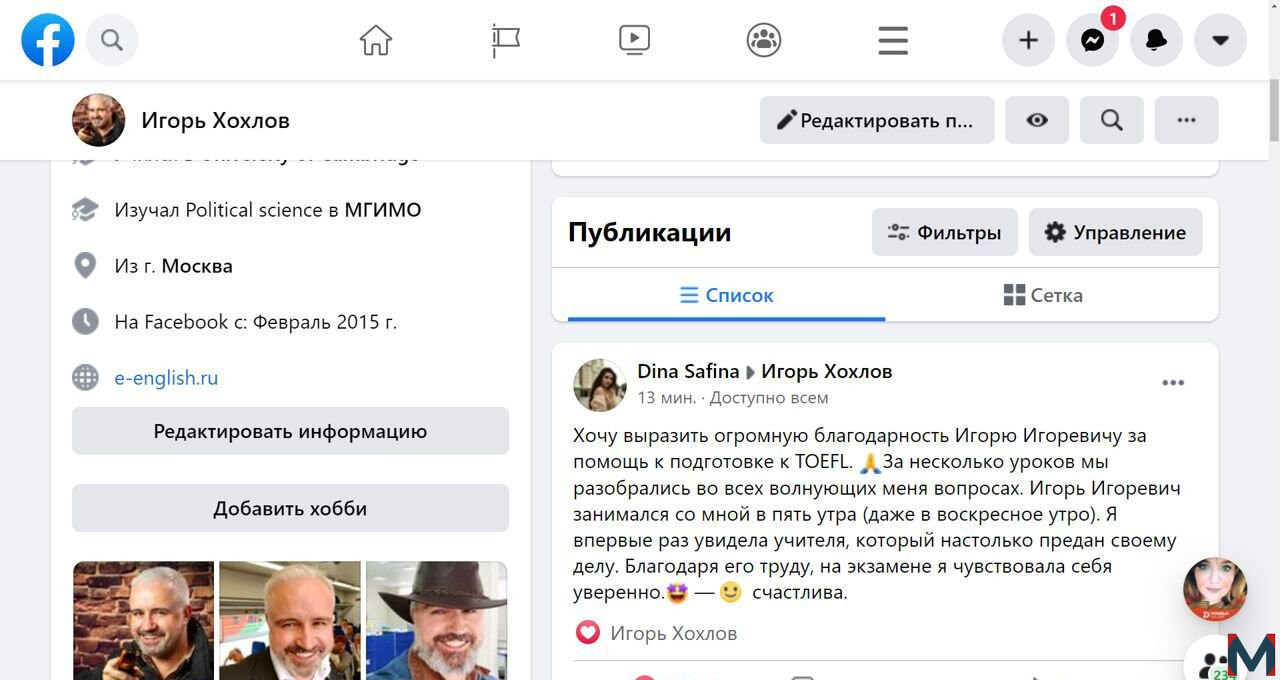Switch to the Список tab
This screenshot has height=680, width=1280.
point(727,295)
